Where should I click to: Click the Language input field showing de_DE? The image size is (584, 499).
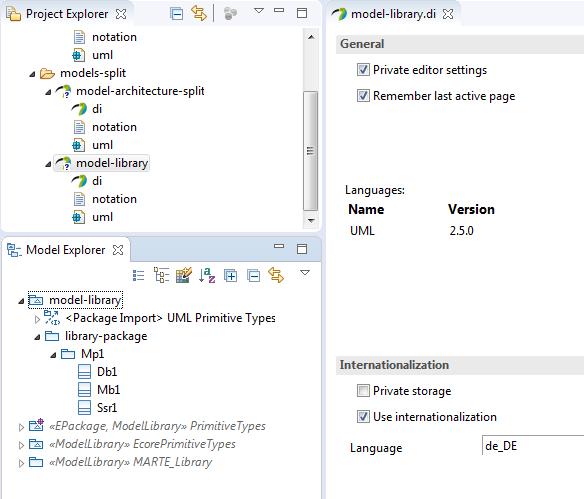(x=533, y=446)
